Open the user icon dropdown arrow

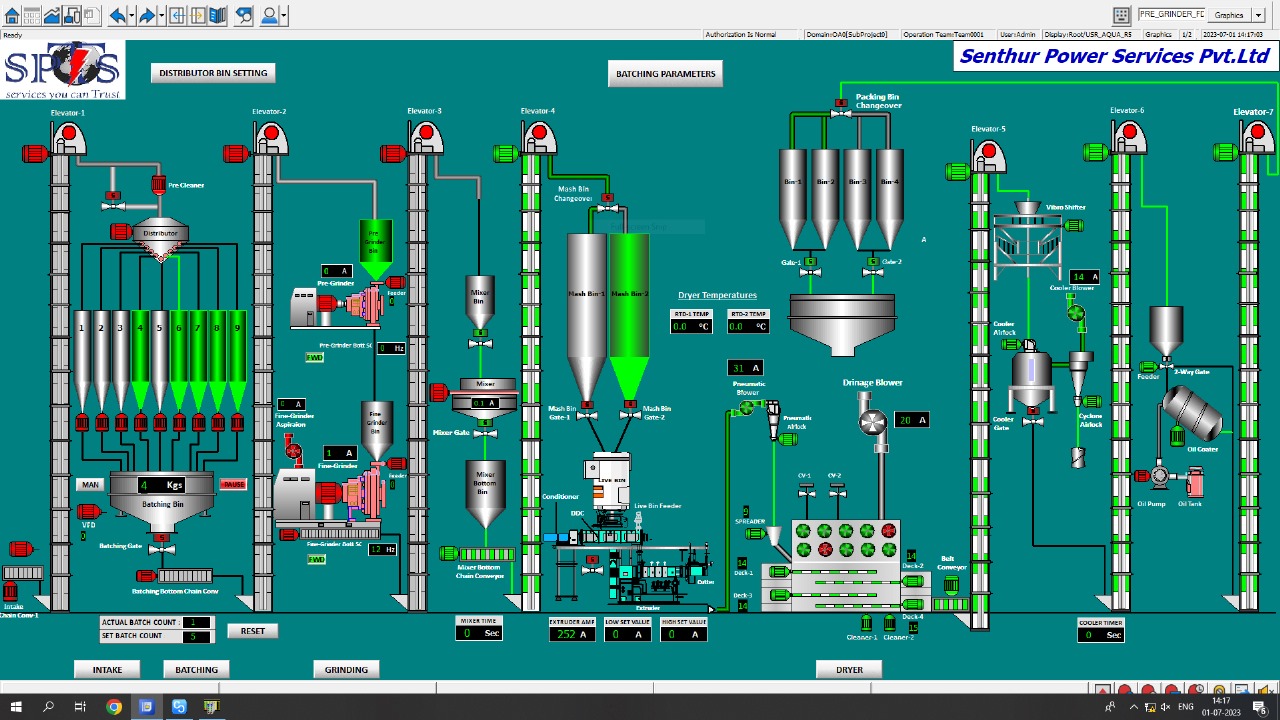[283, 15]
